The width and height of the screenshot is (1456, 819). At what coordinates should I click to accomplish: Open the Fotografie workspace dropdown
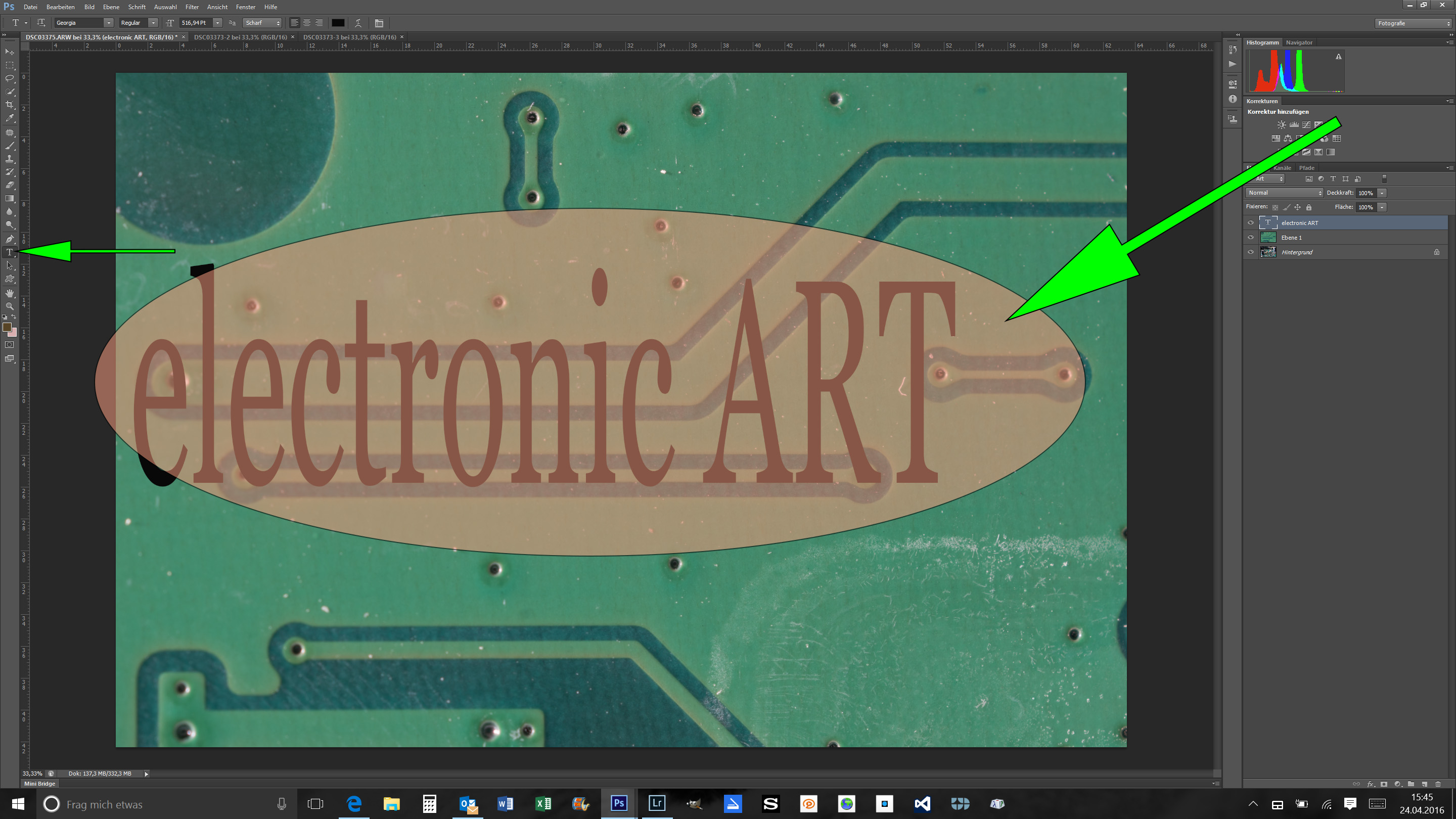pyautogui.click(x=1413, y=23)
